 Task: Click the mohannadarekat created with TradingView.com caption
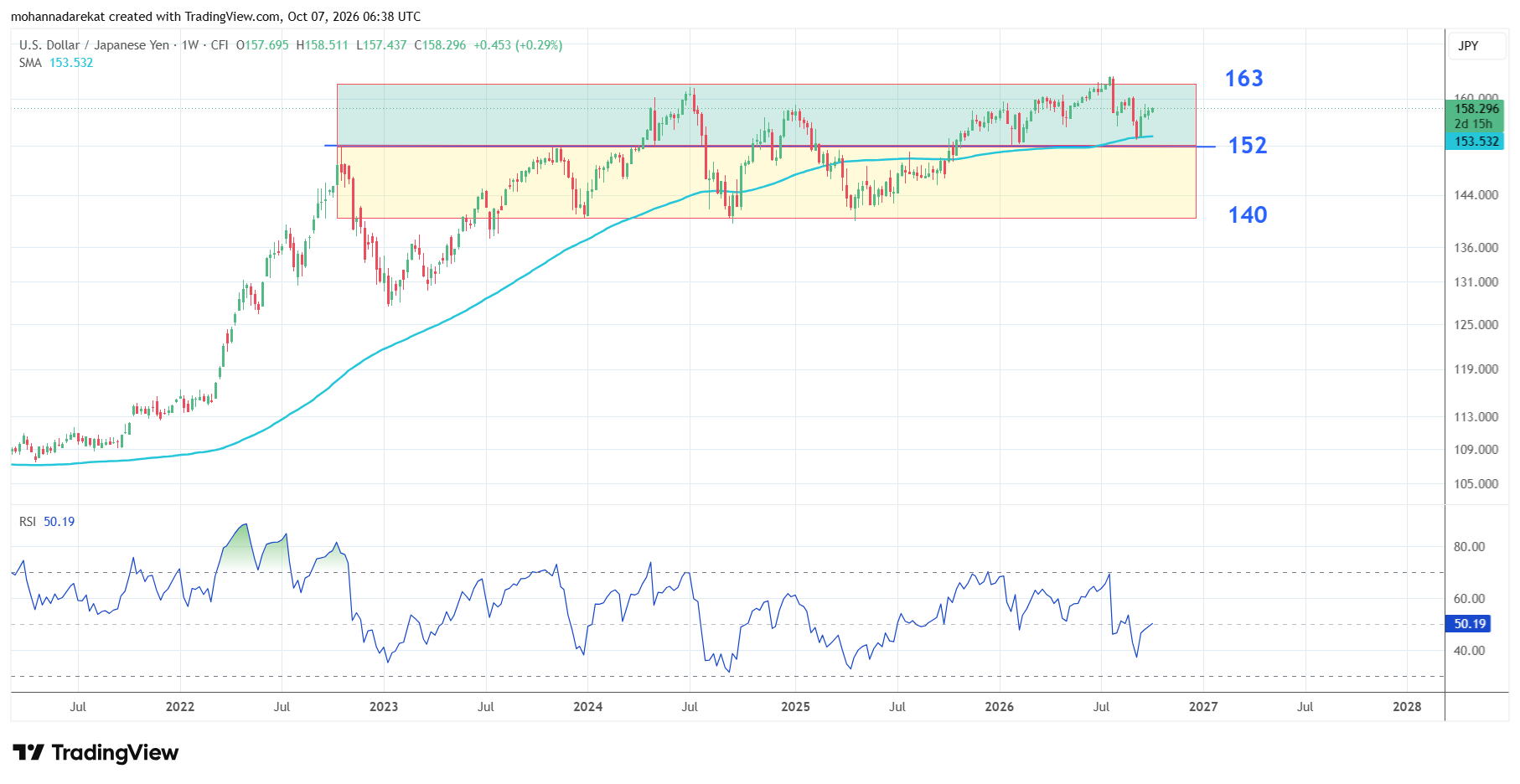pos(216,17)
